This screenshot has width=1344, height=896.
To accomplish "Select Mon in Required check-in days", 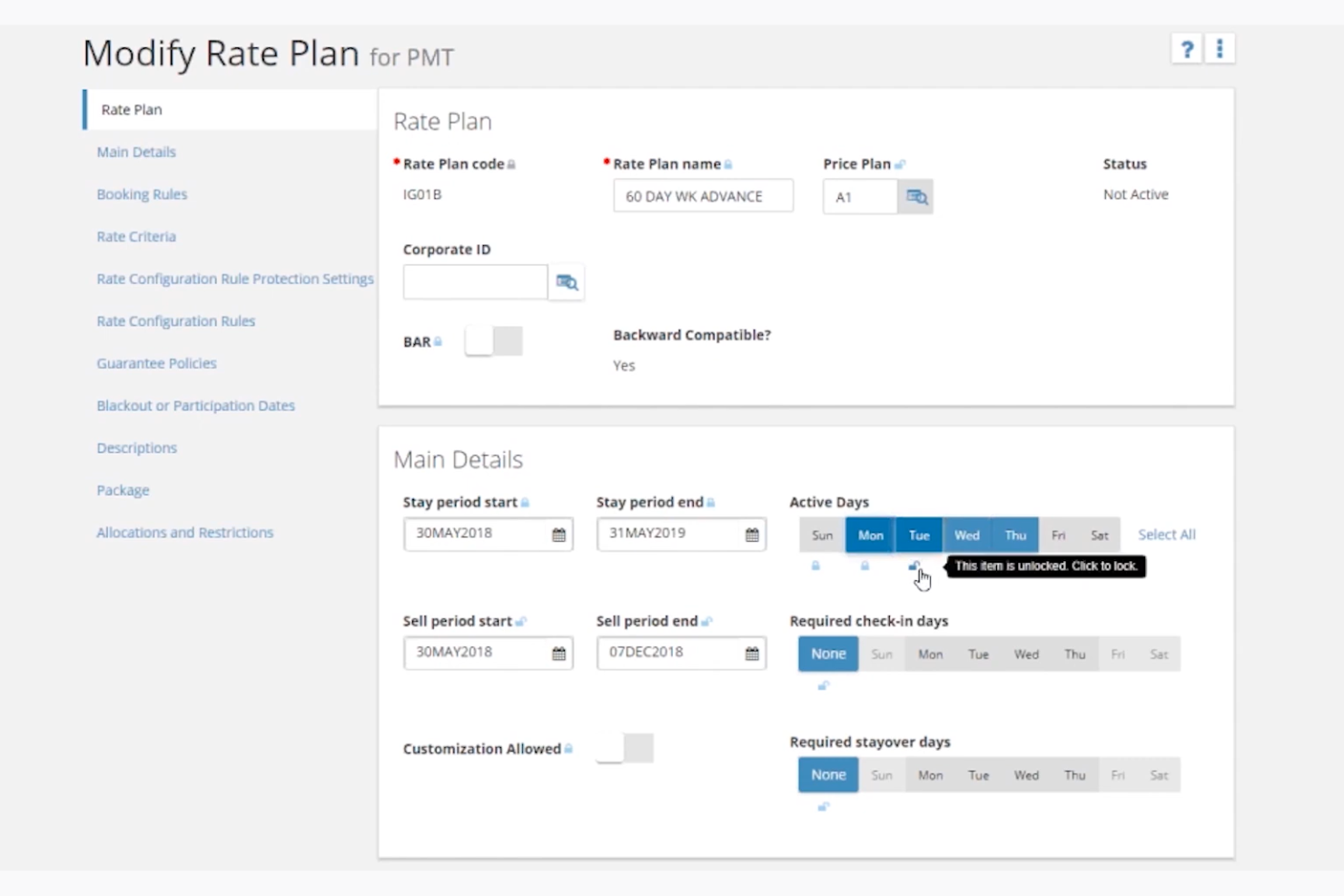I will [x=930, y=654].
